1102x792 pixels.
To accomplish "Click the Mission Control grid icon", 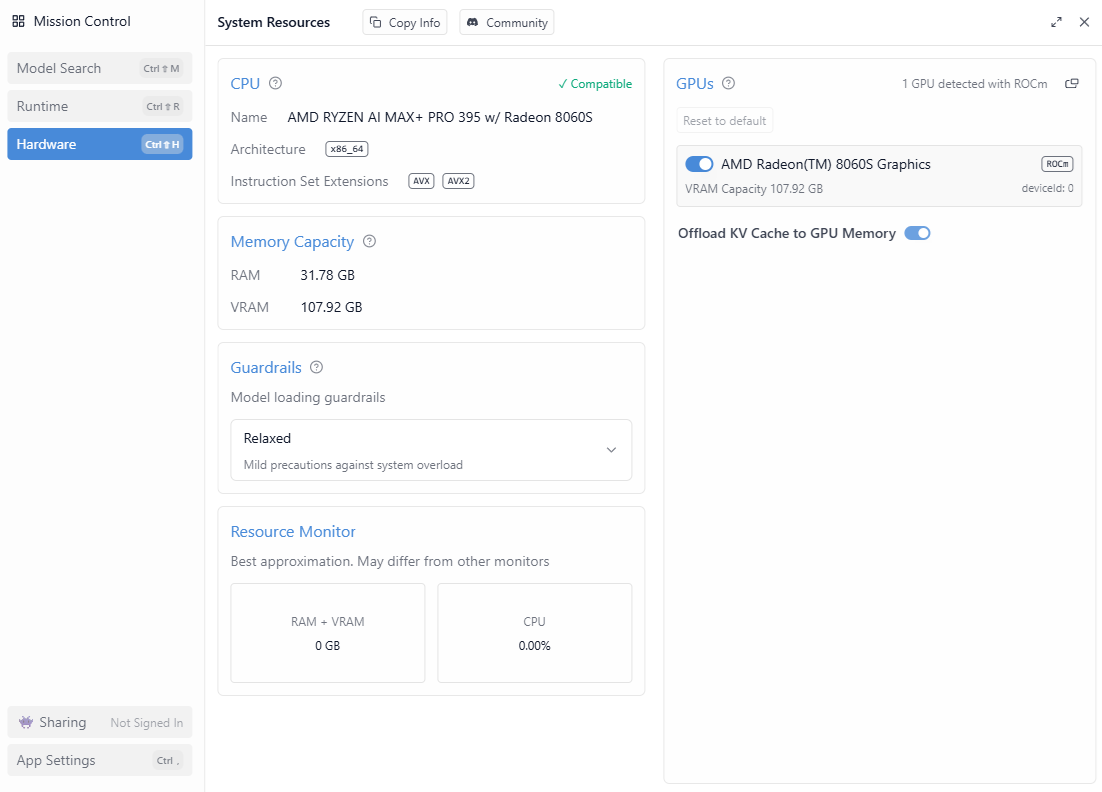I will (18, 21).
